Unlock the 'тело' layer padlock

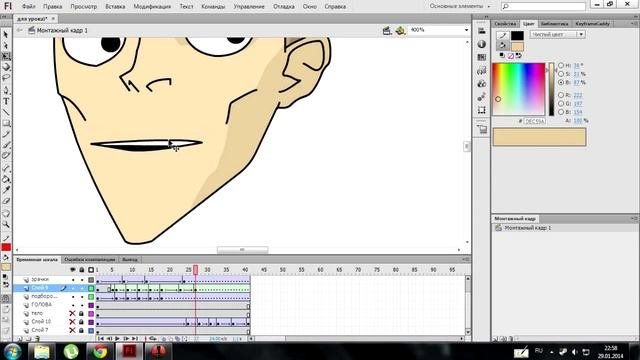pyautogui.click(x=81, y=313)
